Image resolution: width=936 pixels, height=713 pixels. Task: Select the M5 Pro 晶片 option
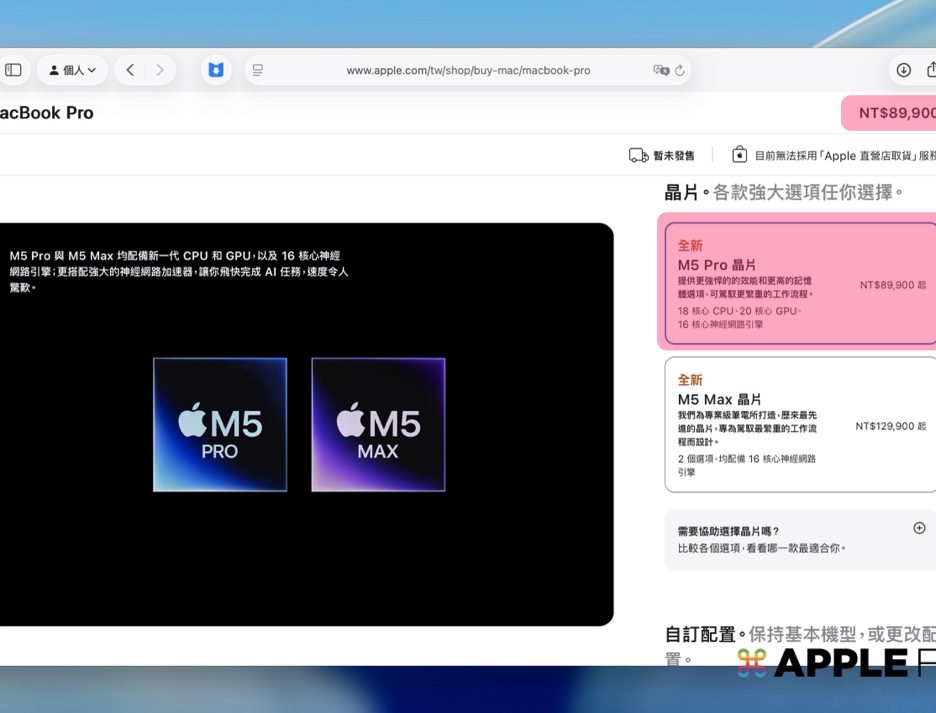pos(800,285)
